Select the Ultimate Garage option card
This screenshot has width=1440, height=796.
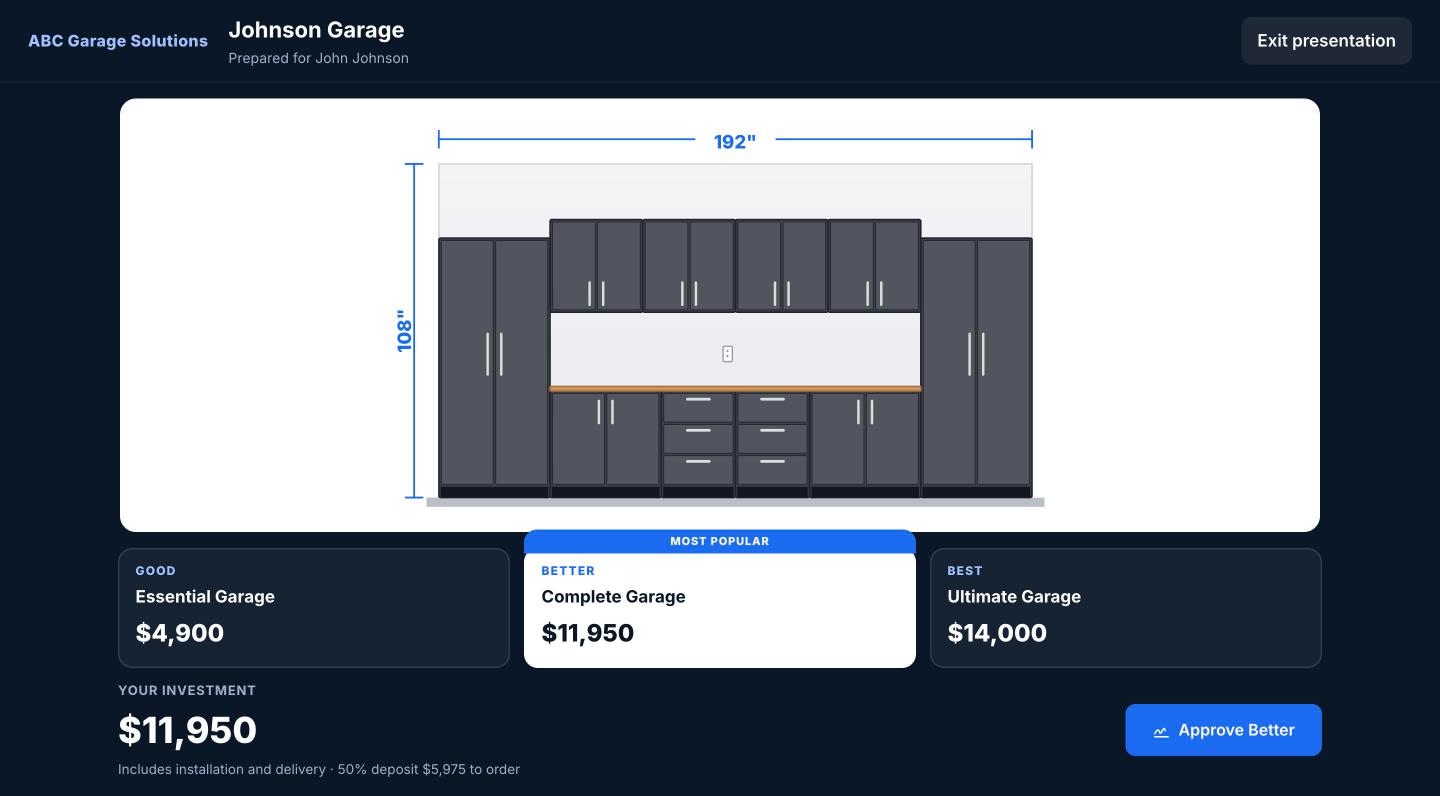pyautogui.click(x=1126, y=608)
